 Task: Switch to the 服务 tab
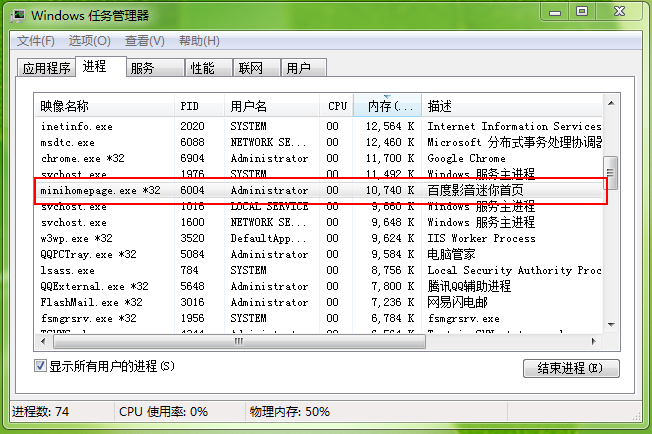(x=155, y=68)
